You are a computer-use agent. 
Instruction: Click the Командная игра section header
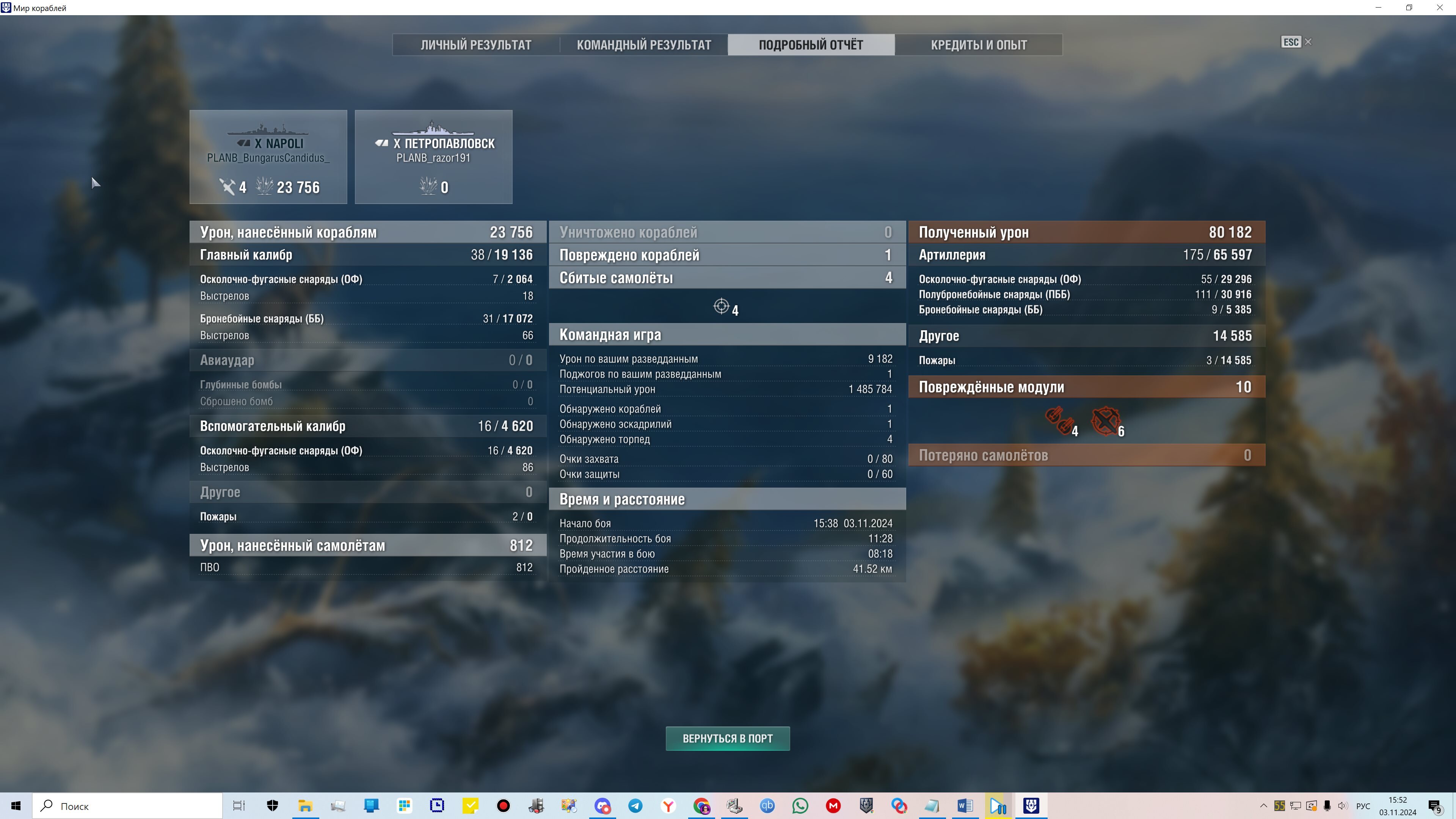(x=727, y=334)
